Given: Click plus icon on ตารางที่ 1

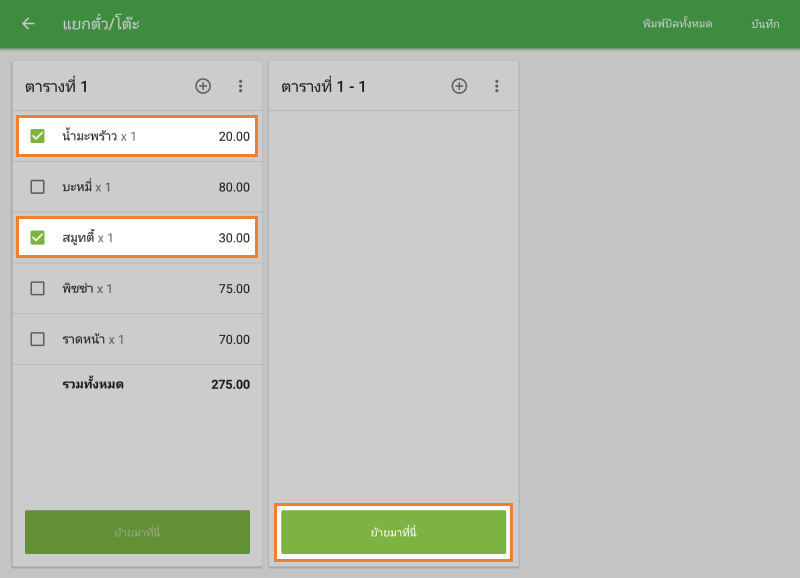Looking at the screenshot, I should pos(203,86).
